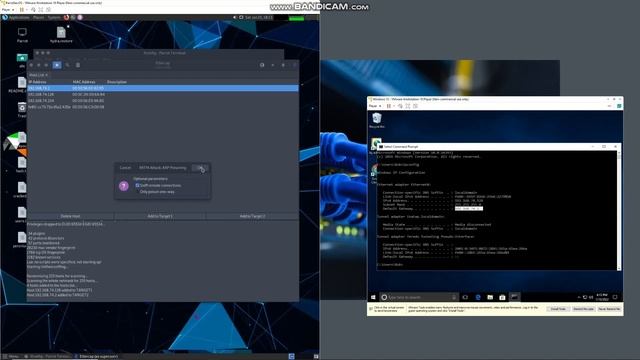Click the Description column header
640x360 pixels.
pyautogui.click(x=117, y=82)
